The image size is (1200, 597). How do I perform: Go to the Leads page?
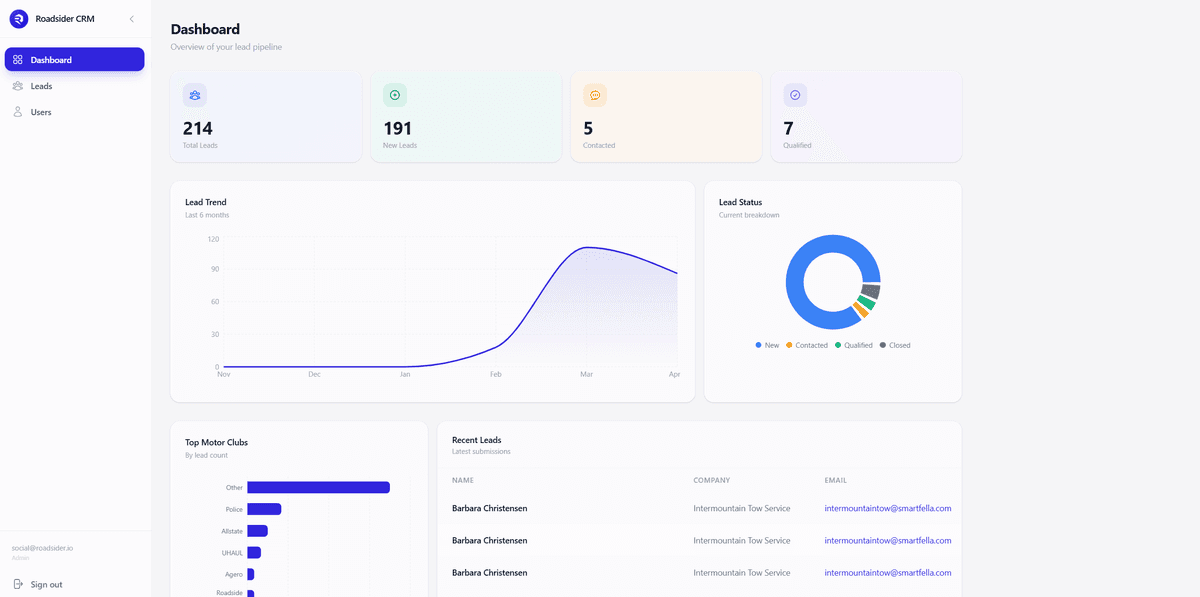tap(41, 86)
